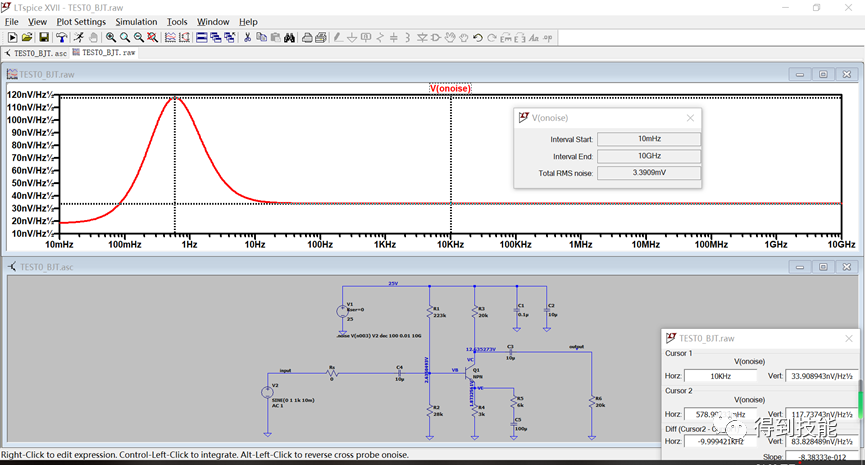Image resolution: width=865 pixels, height=465 pixels.
Task: Click the 10KHz frequency axis label
Action: [450, 244]
